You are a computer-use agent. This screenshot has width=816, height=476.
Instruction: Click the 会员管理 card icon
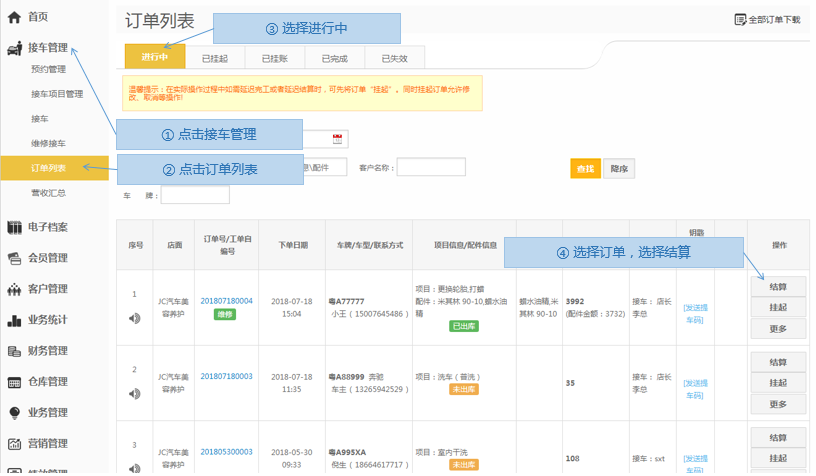[x=14, y=258]
